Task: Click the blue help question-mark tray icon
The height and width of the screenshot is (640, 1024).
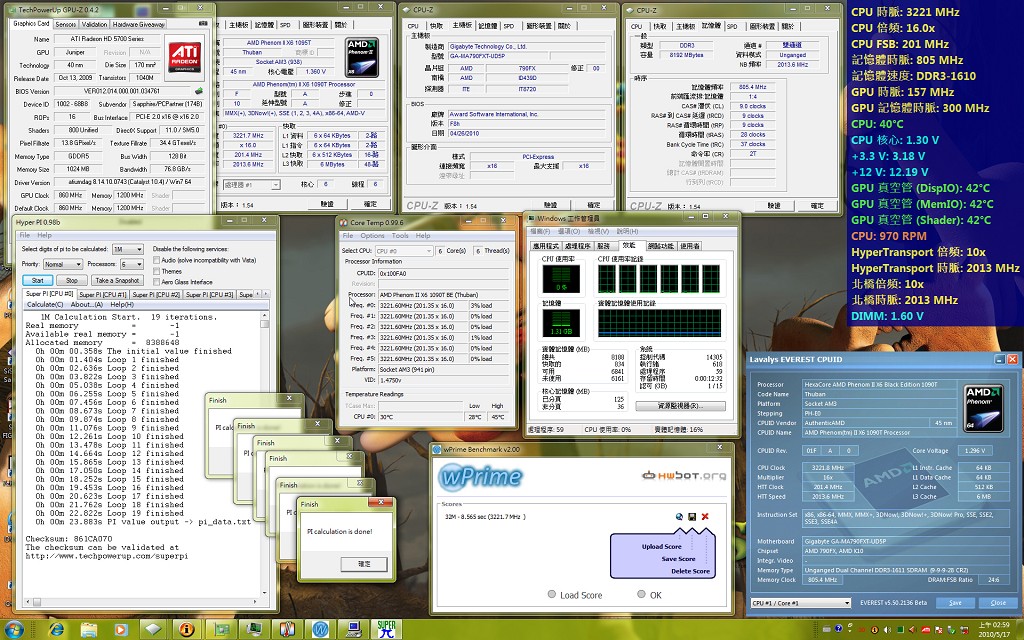Action: 838,630
